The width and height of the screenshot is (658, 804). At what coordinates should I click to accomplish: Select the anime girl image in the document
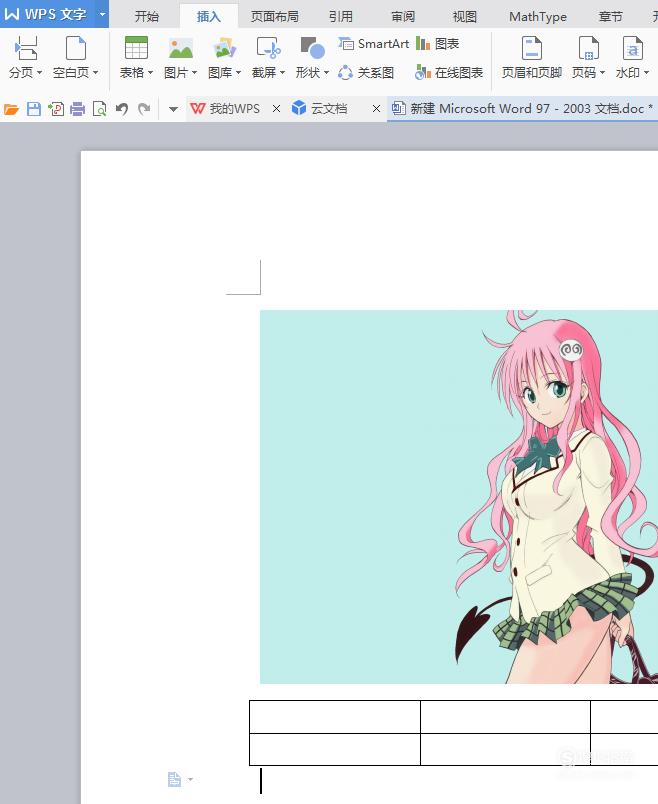coord(459,497)
